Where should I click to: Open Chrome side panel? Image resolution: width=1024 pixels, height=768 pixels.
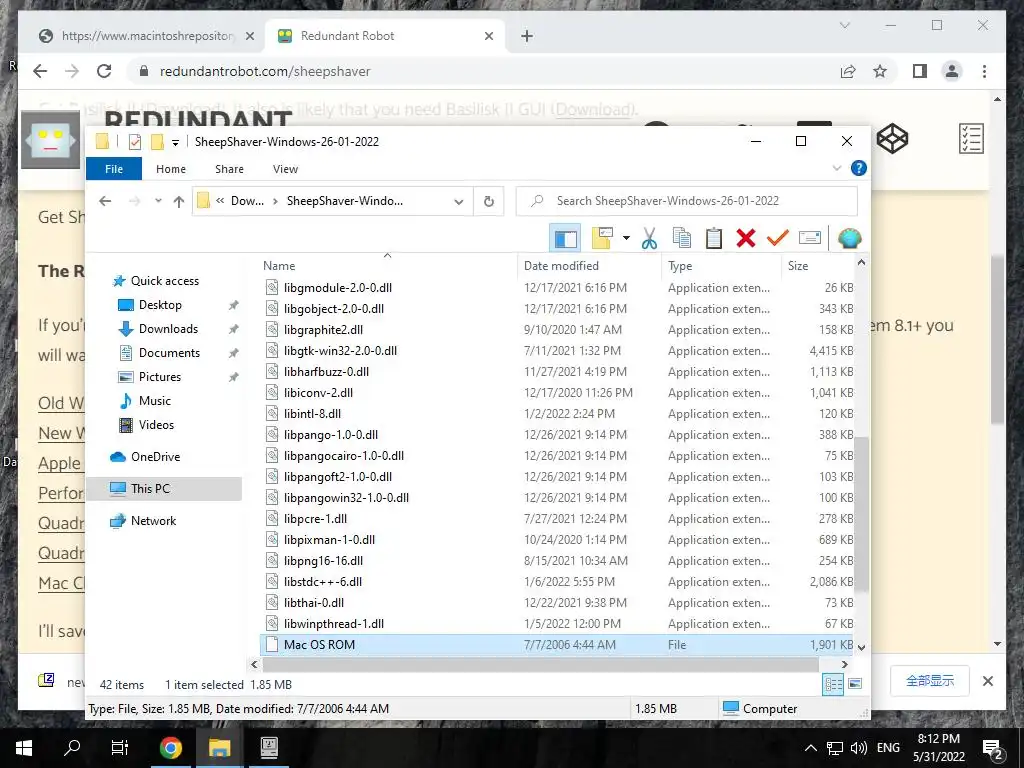coord(920,71)
